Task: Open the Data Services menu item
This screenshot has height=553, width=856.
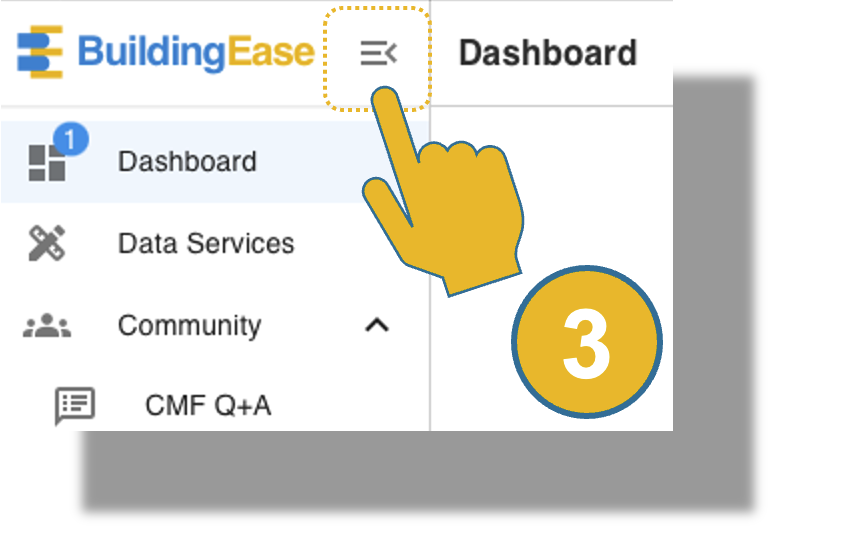Action: 206,243
